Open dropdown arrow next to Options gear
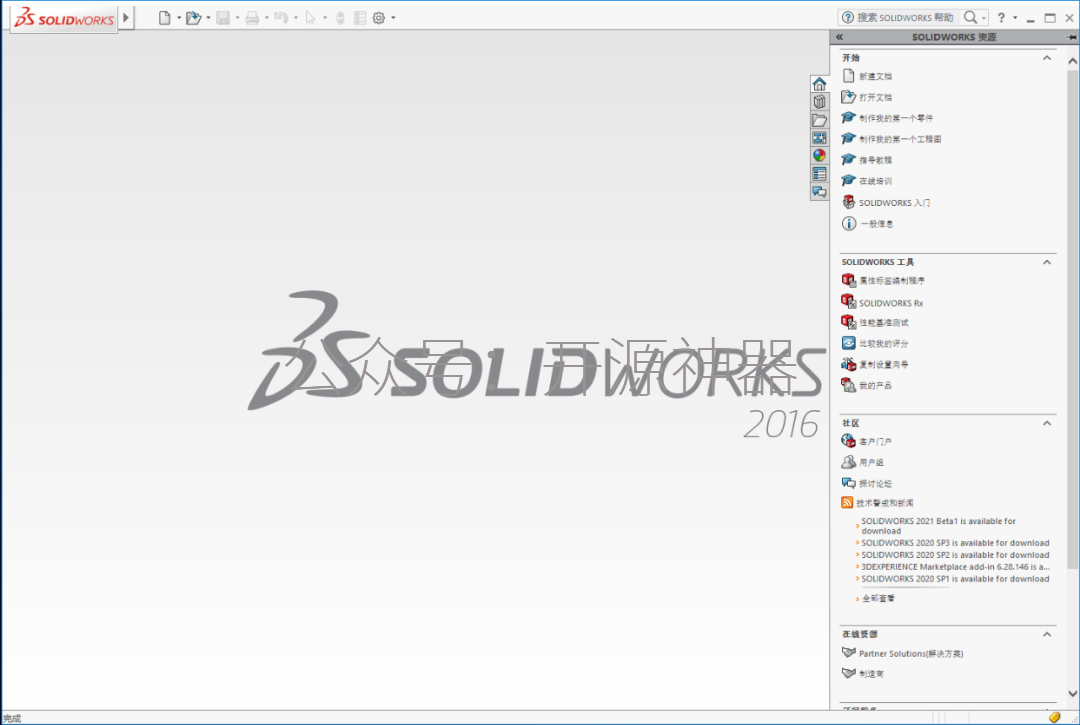 click(393, 18)
